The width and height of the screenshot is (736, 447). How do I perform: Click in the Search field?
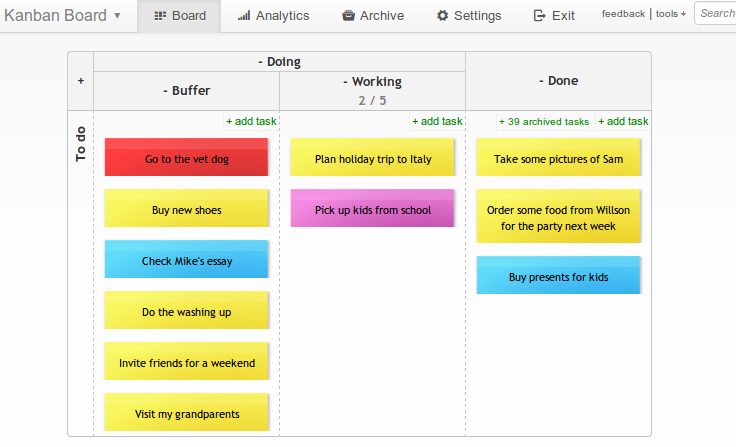click(x=716, y=14)
